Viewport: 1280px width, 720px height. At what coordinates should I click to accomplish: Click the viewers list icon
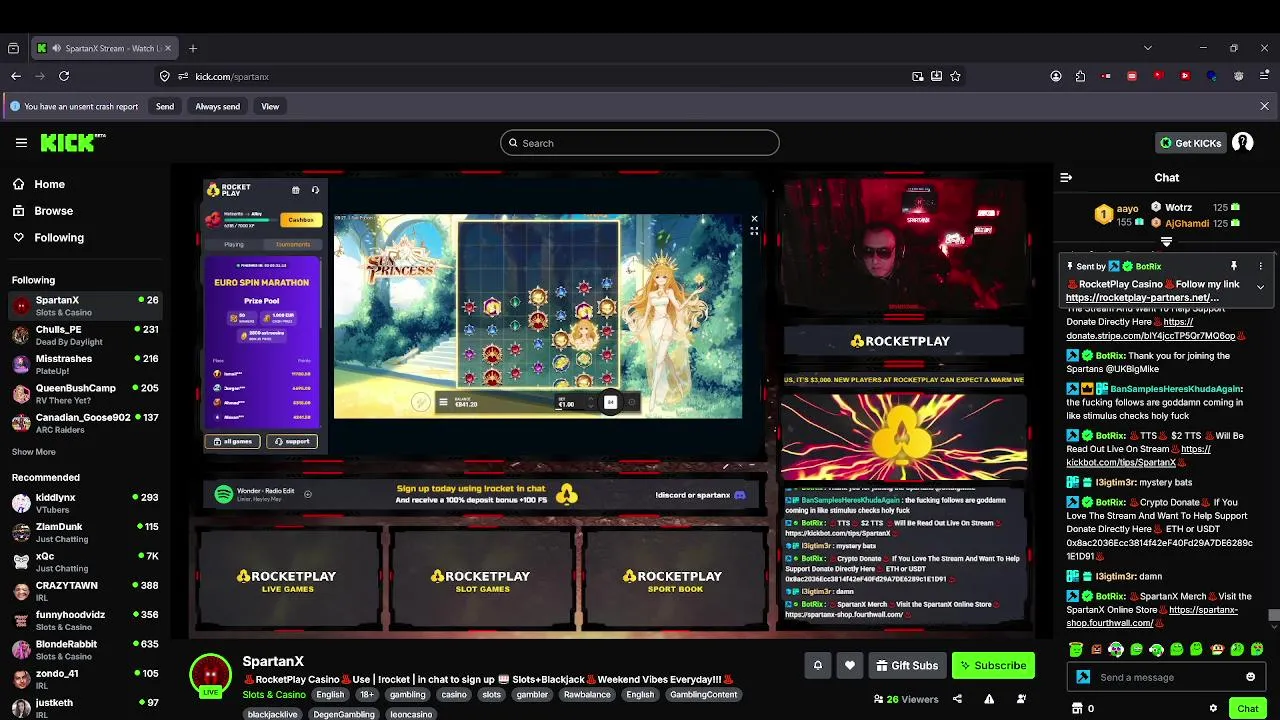point(878,699)
